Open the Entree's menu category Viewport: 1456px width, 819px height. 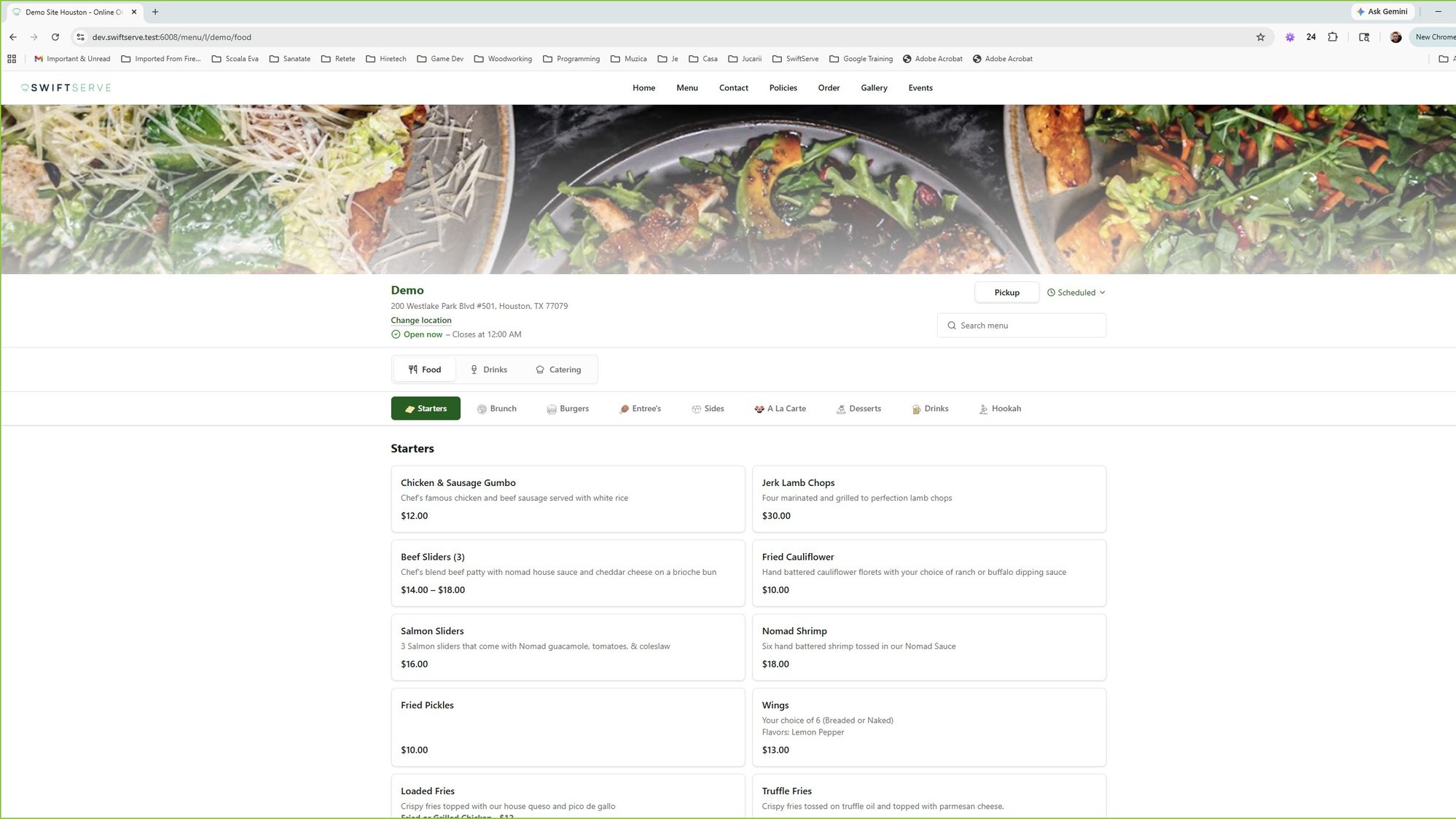coord(640,409)
